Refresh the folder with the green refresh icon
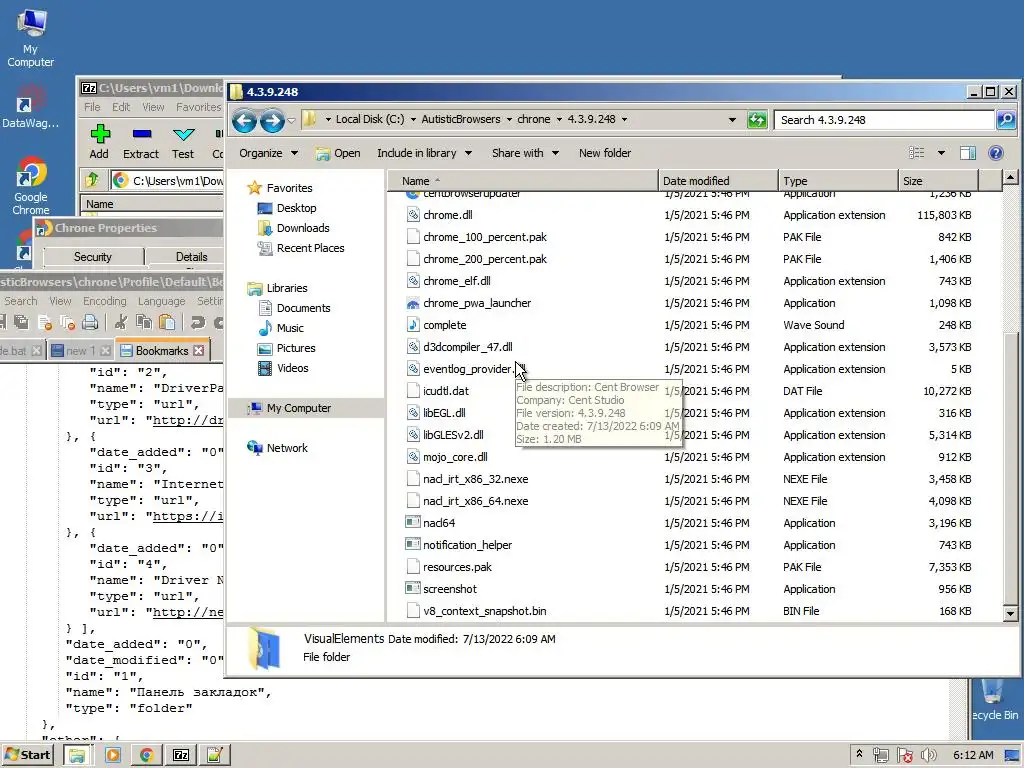The width and height of the screenshot is (1024, 768). (x=757, y=120)
